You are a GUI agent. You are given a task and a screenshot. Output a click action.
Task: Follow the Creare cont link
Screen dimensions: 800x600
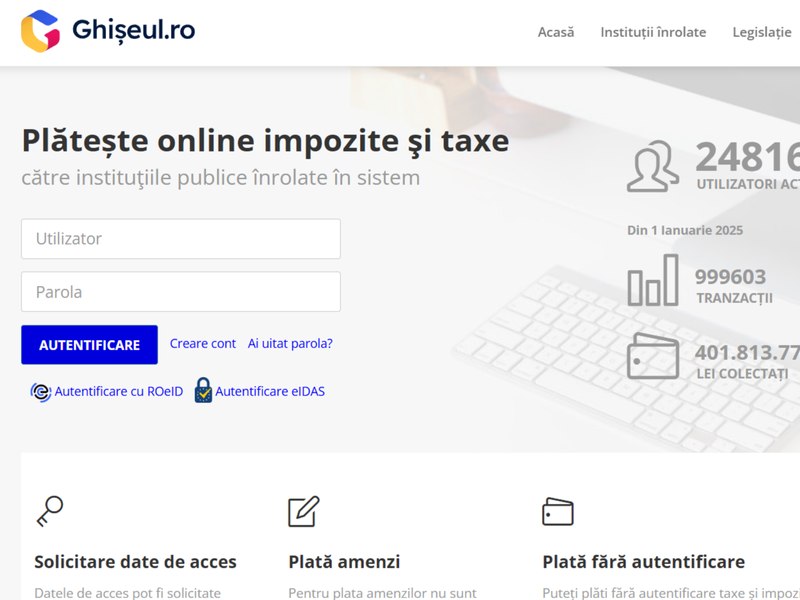click(203, 343)
